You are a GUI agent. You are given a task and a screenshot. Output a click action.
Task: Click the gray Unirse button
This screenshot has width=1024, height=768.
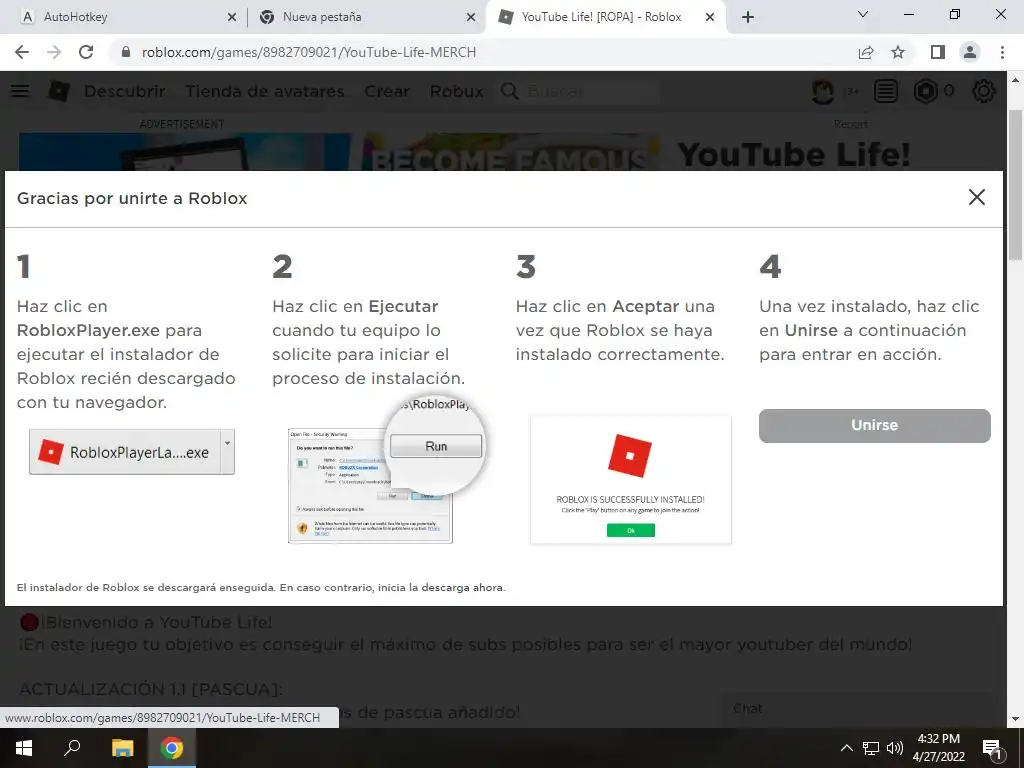(874, 425)
